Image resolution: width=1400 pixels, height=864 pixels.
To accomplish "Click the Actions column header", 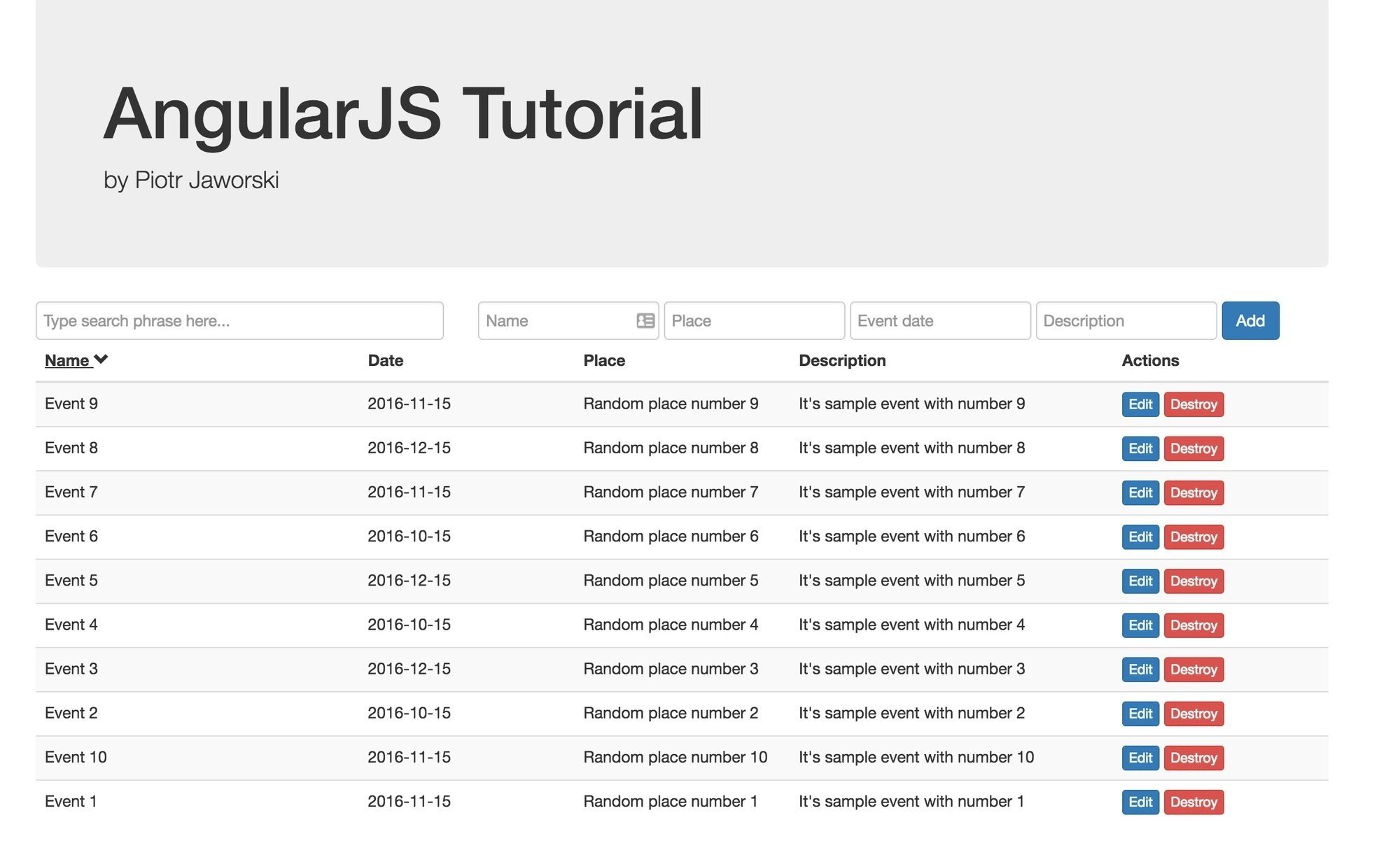I will (x=1150, y=360).
